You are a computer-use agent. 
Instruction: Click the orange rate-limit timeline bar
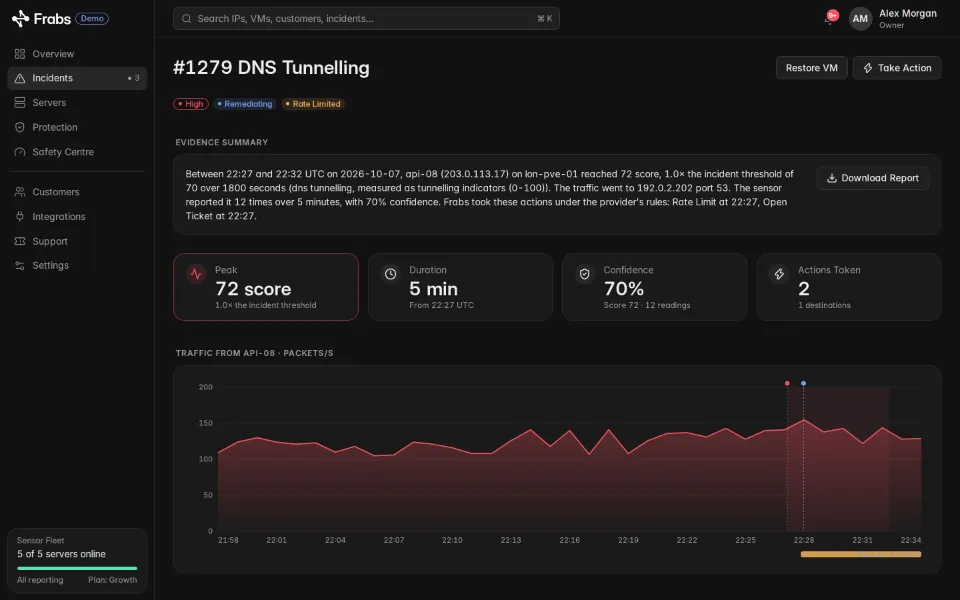(x=861, y=554)
